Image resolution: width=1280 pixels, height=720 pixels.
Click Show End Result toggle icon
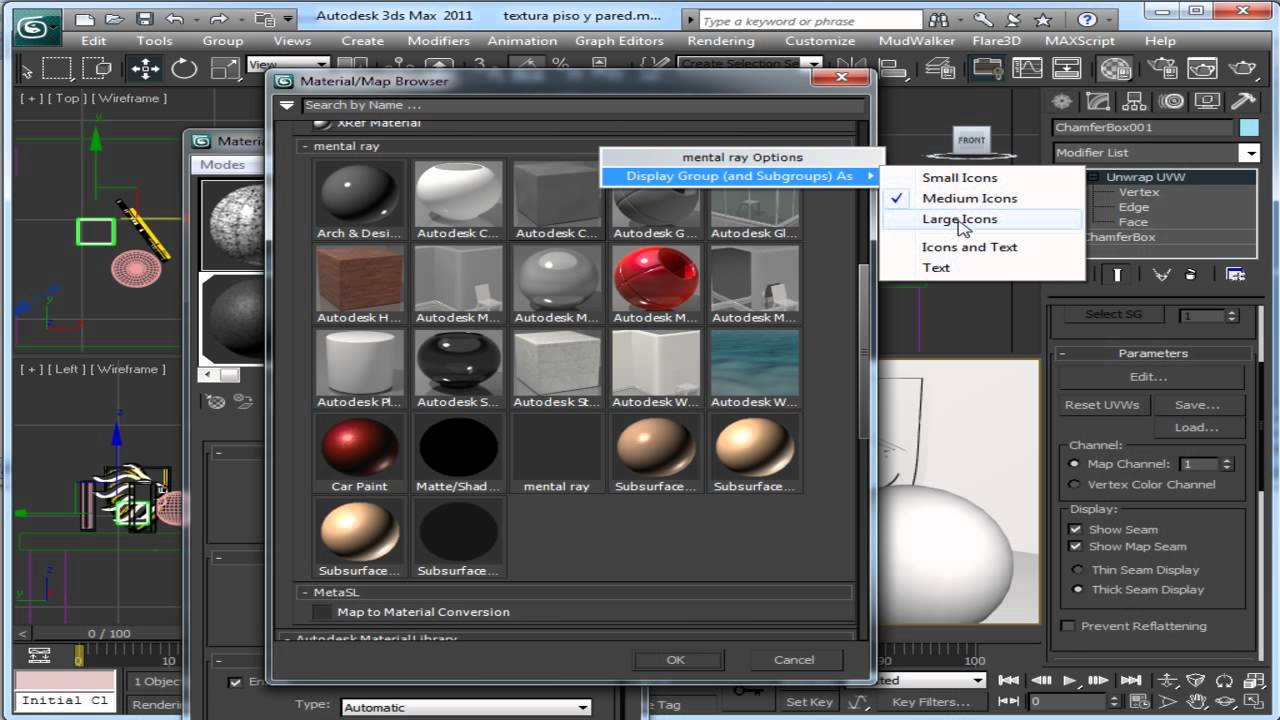(x=1118, y=275)
